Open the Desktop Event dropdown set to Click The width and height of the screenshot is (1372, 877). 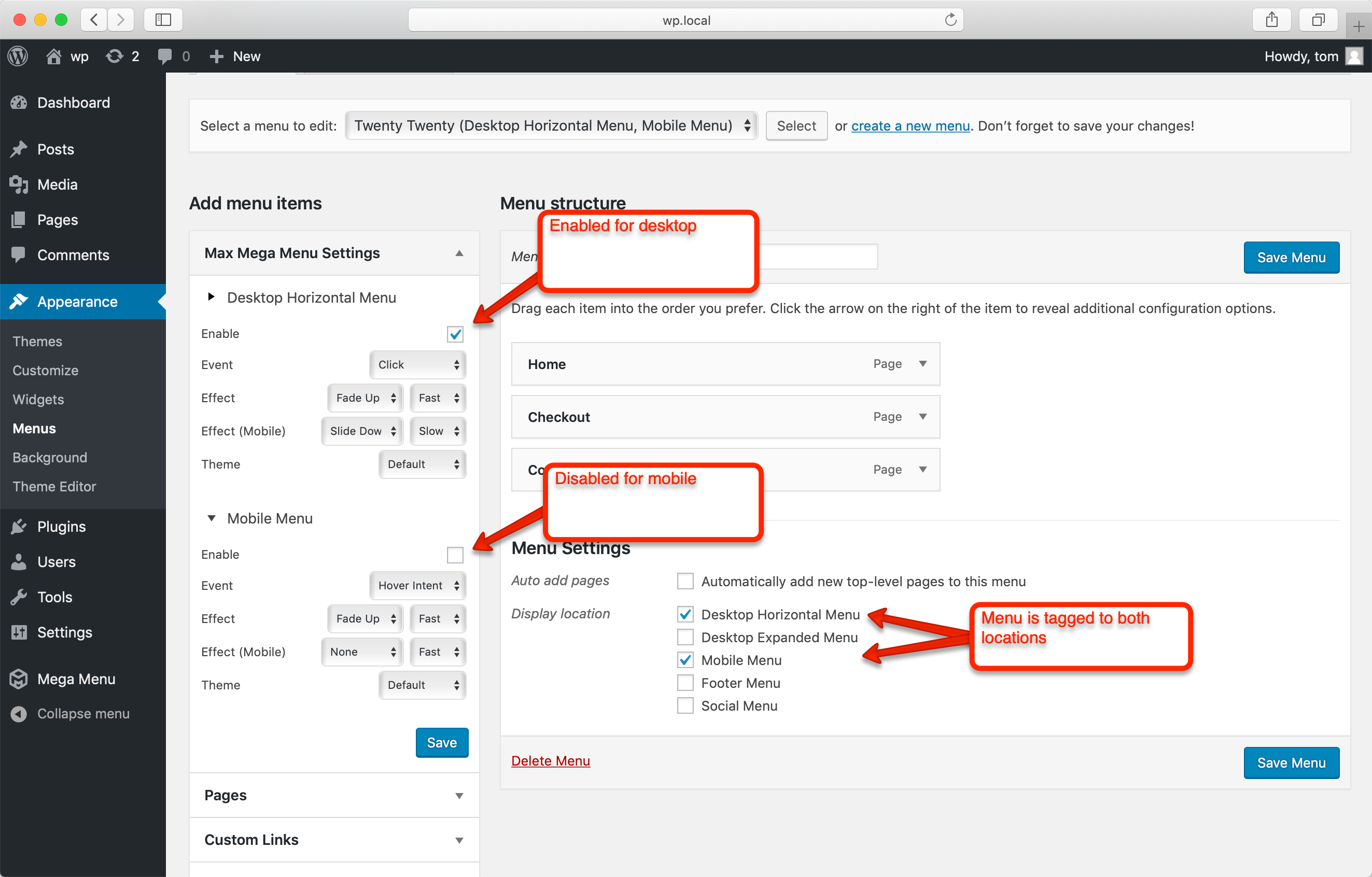coord(417,364)
